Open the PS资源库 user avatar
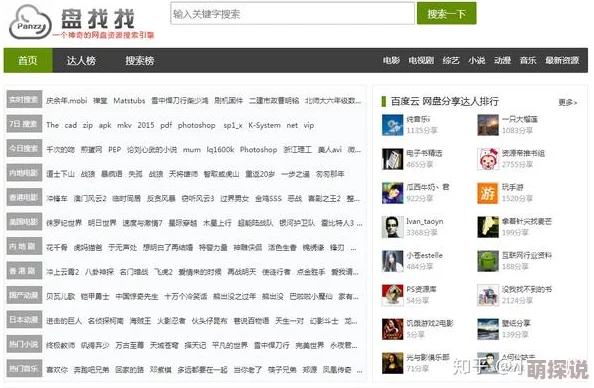The width and height of the screenshot is (594, 388). (x=392, y=295)
